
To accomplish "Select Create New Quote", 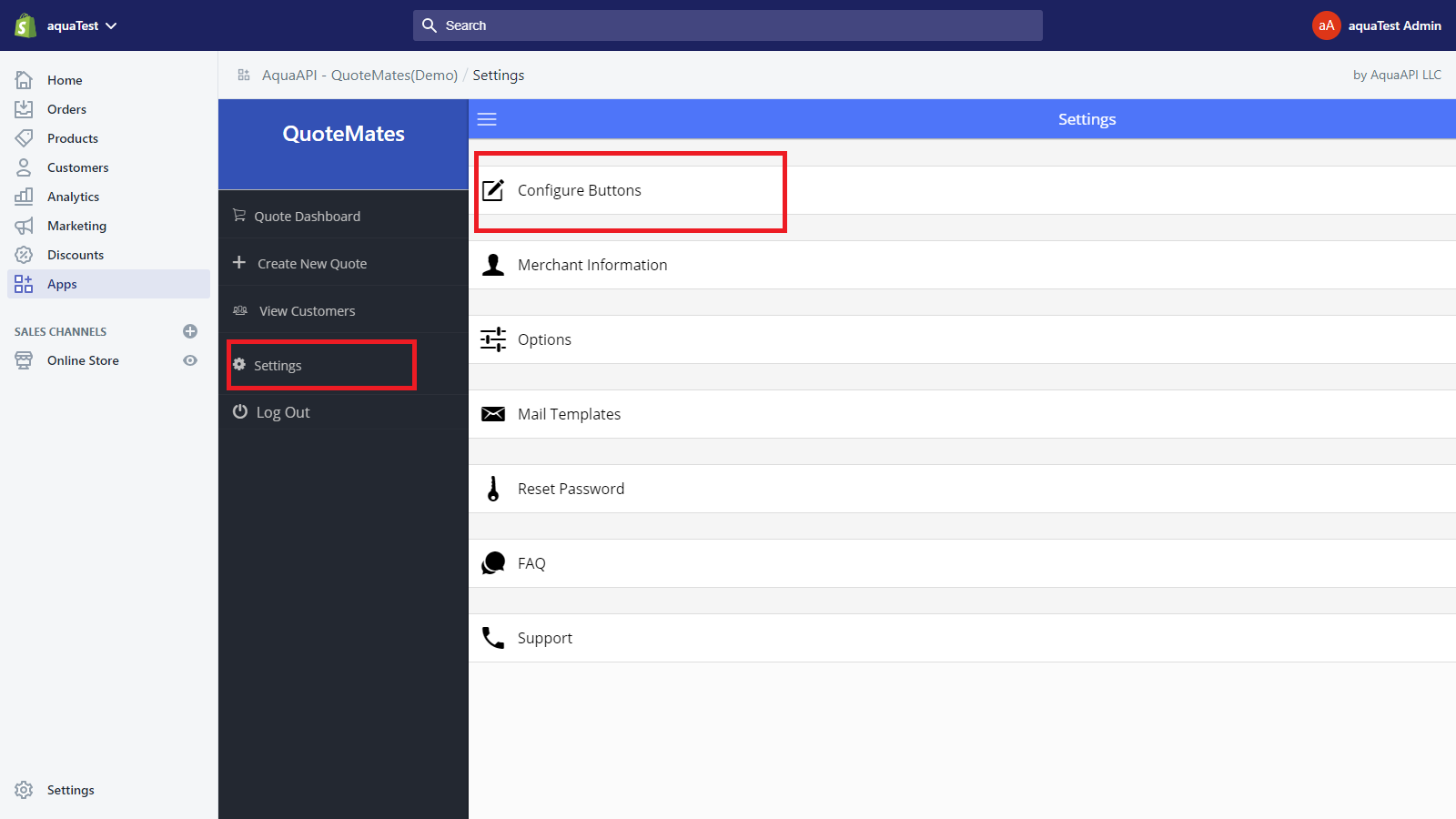I will click(x=343, y=263).
